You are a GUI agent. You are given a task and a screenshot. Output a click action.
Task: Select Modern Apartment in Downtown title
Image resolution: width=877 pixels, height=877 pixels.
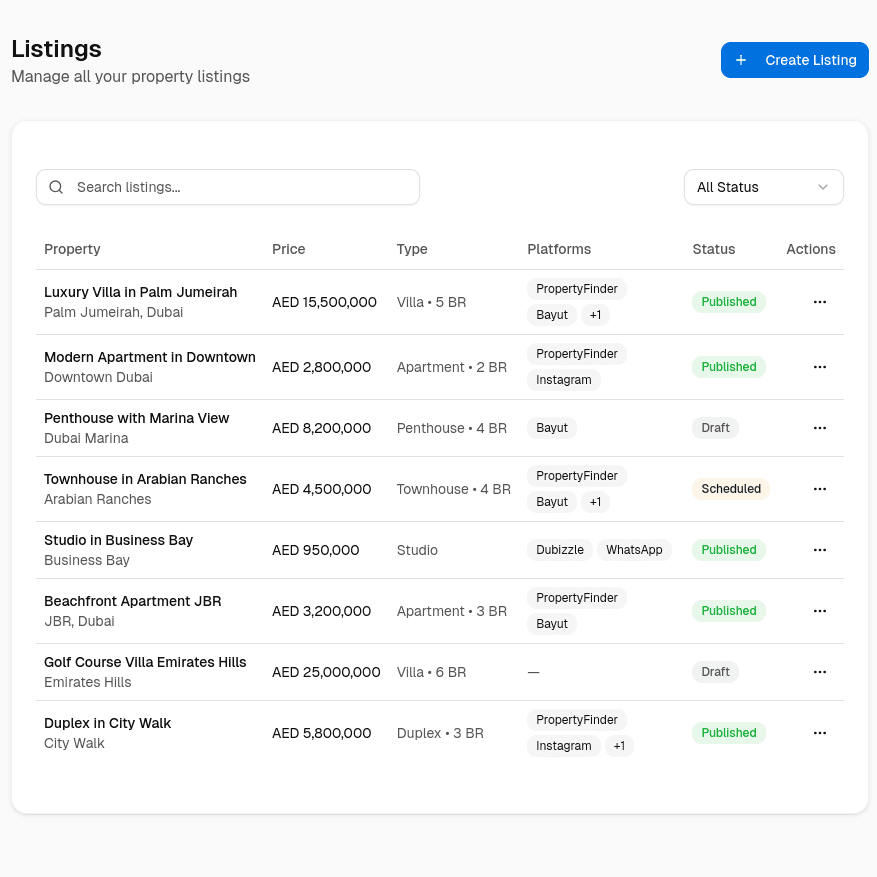[x=150, y=357]
